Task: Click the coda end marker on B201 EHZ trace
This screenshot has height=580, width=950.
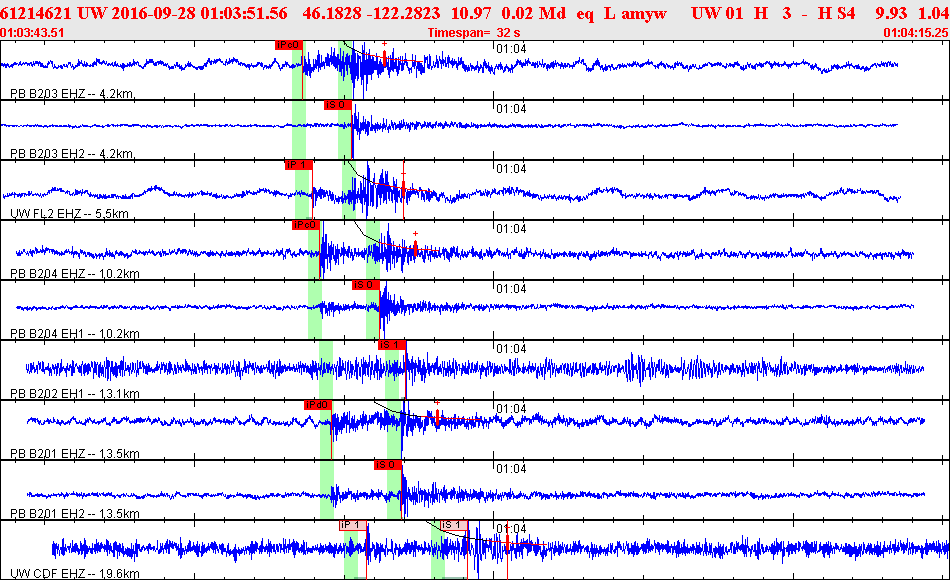Action: pos(437,416)
